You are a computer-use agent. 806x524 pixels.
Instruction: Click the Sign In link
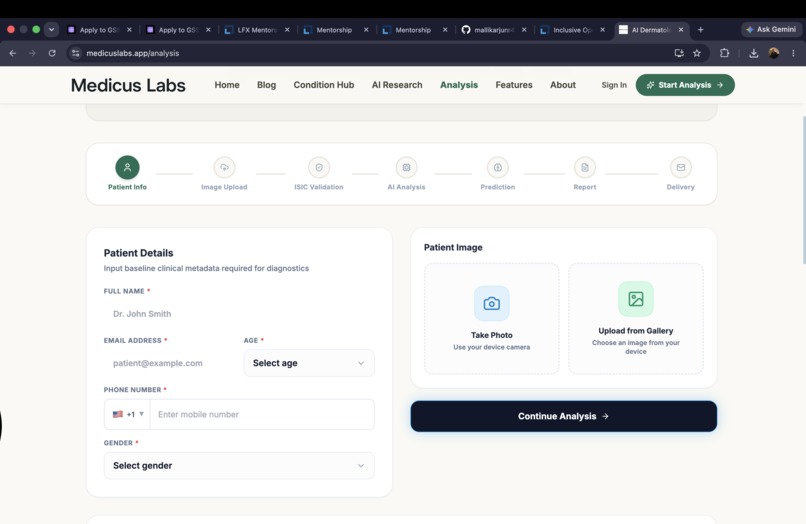pyautogui.click(x=614, y=85)
